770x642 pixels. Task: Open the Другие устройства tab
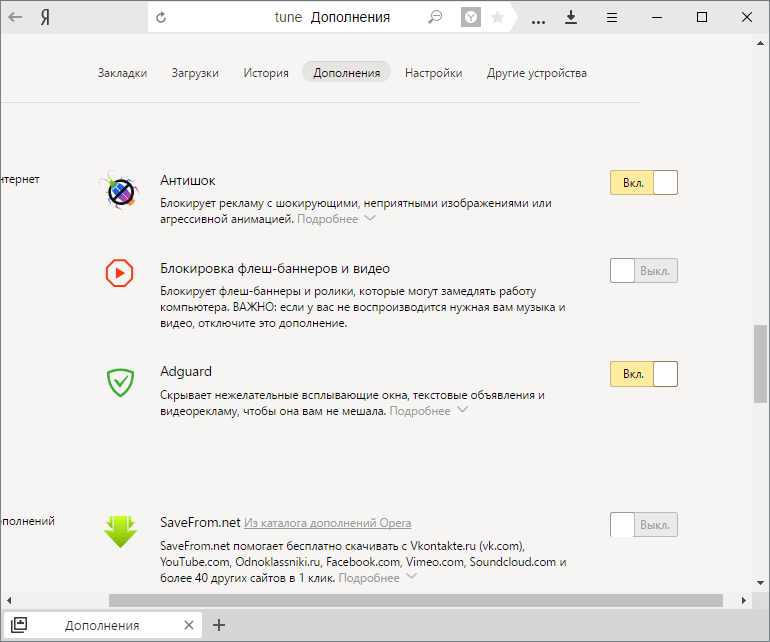537,73
